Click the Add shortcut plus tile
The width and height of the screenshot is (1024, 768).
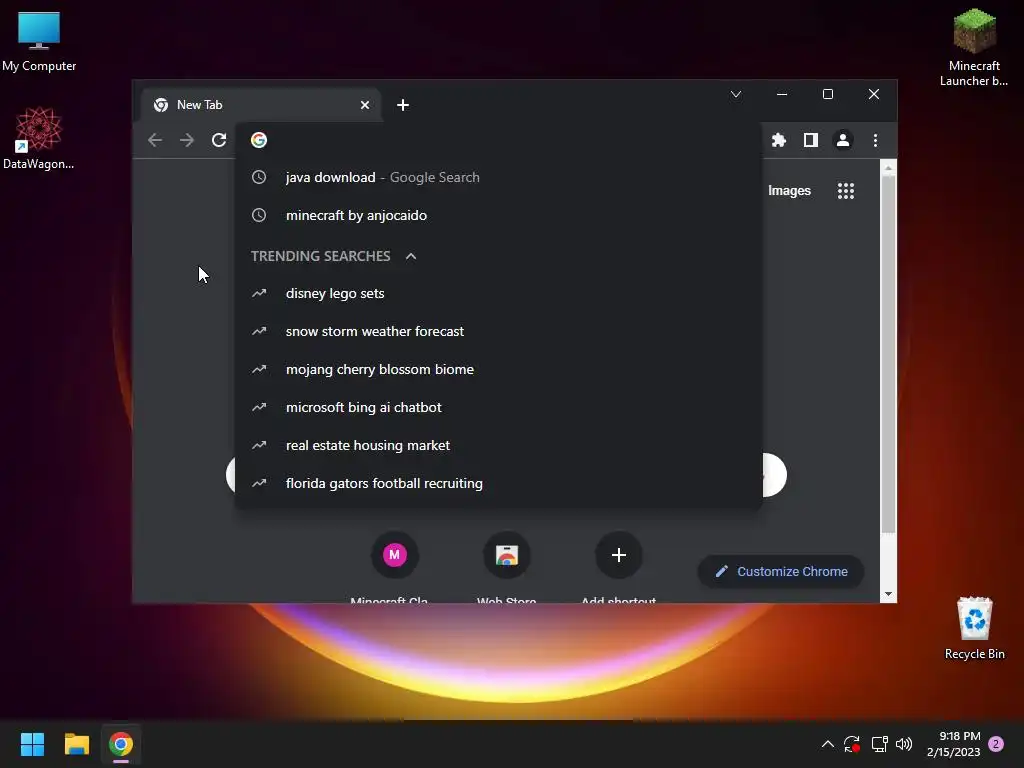(618, 555)
